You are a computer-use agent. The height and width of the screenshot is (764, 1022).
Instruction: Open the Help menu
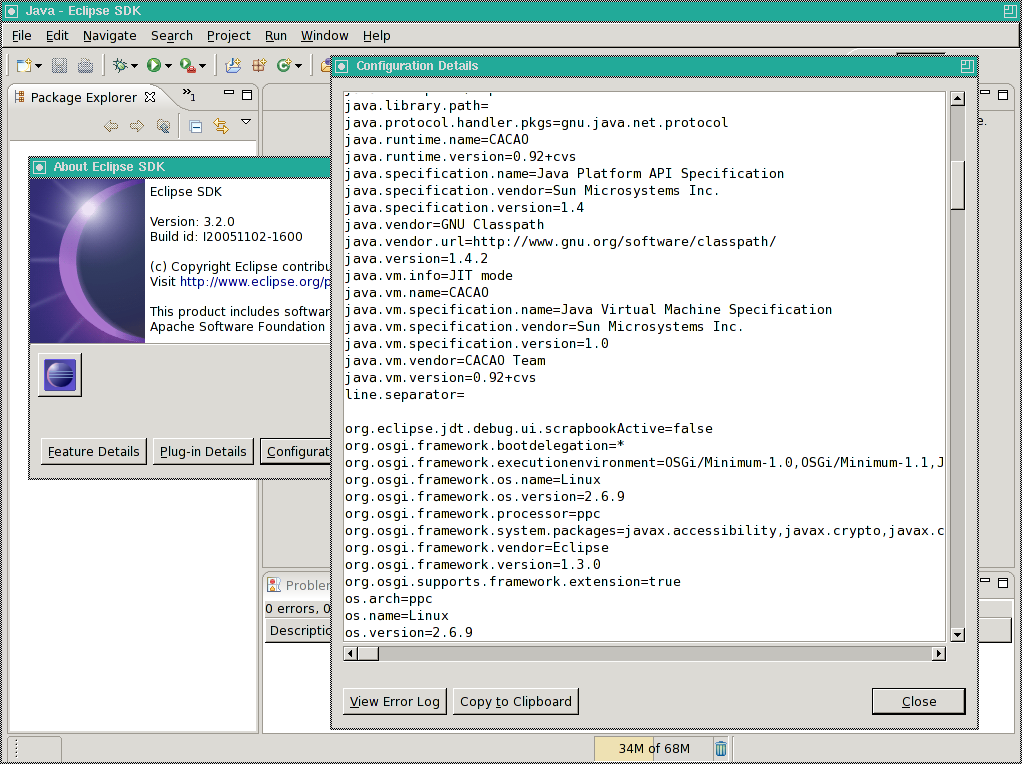tap(377, 36)
